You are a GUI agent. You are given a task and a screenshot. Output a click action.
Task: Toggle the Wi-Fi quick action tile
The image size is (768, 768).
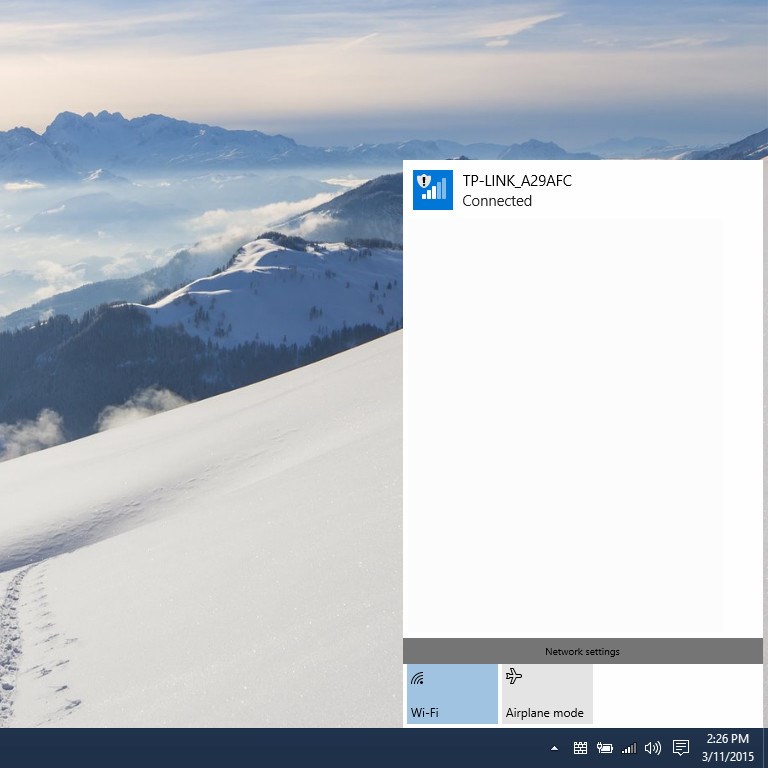tap(452, 694)
